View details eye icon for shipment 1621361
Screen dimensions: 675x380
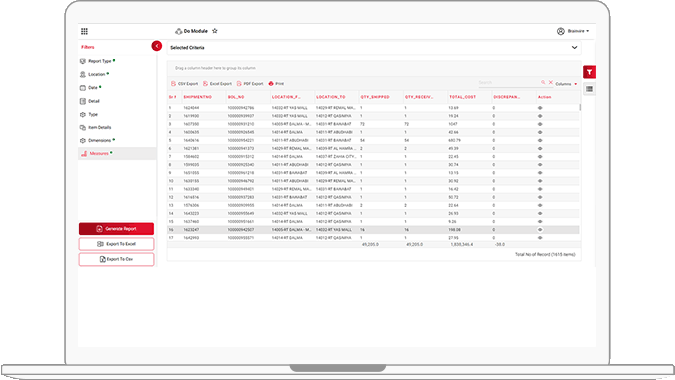coord(540,148)
